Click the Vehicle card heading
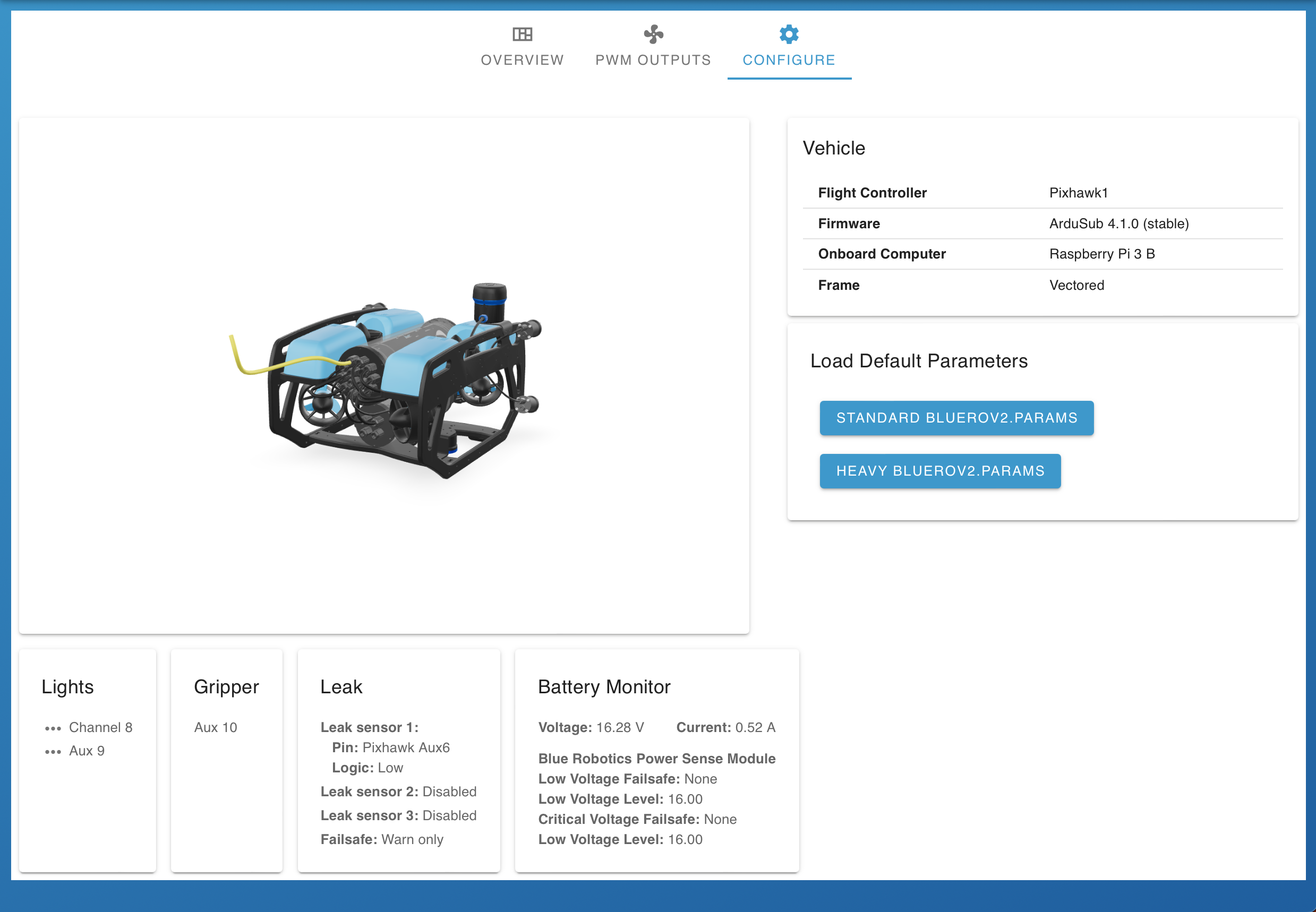 (x=833, y=148)
